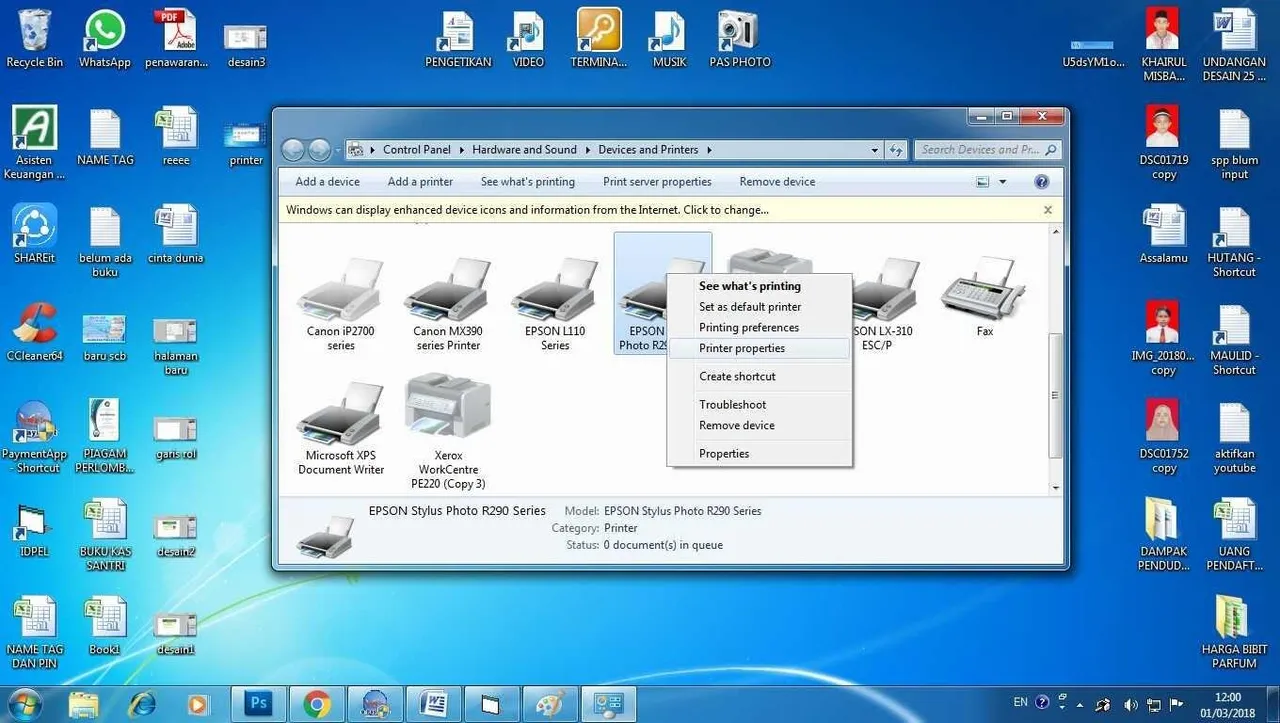Click the scrollbar down arrow in device list
This screenshot has width=1280, height=723.
point(1055,487)
